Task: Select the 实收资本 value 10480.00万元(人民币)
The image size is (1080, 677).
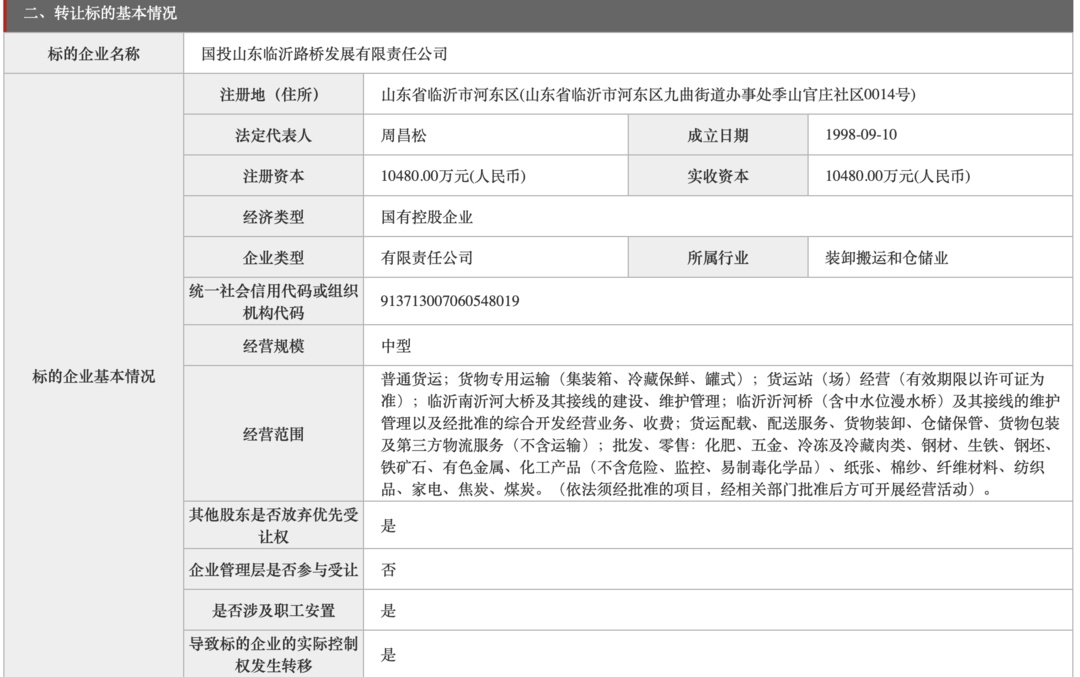Action: (x=897, y=176)
